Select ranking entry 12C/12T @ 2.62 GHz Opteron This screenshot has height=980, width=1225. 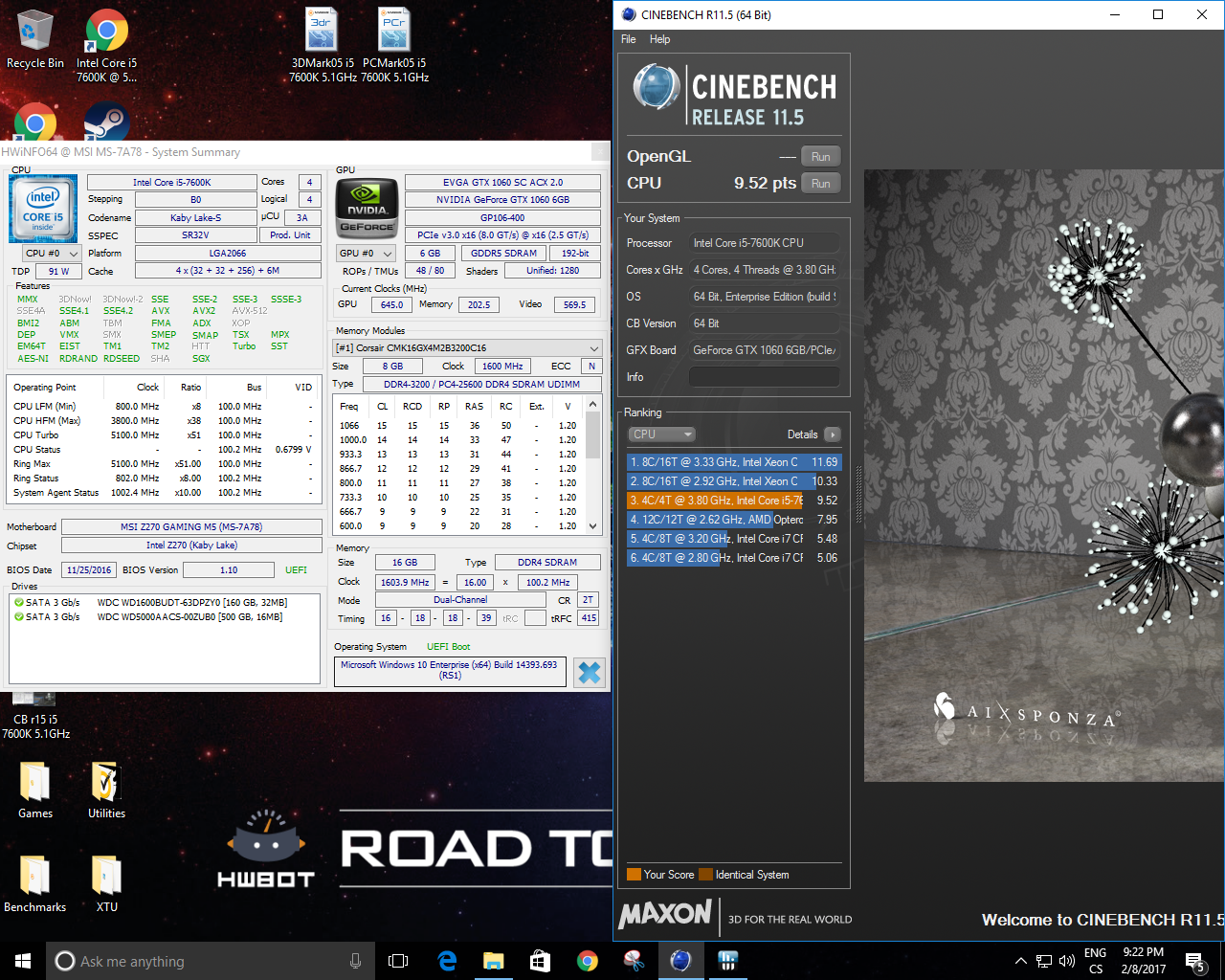click(x=734, y=520)
